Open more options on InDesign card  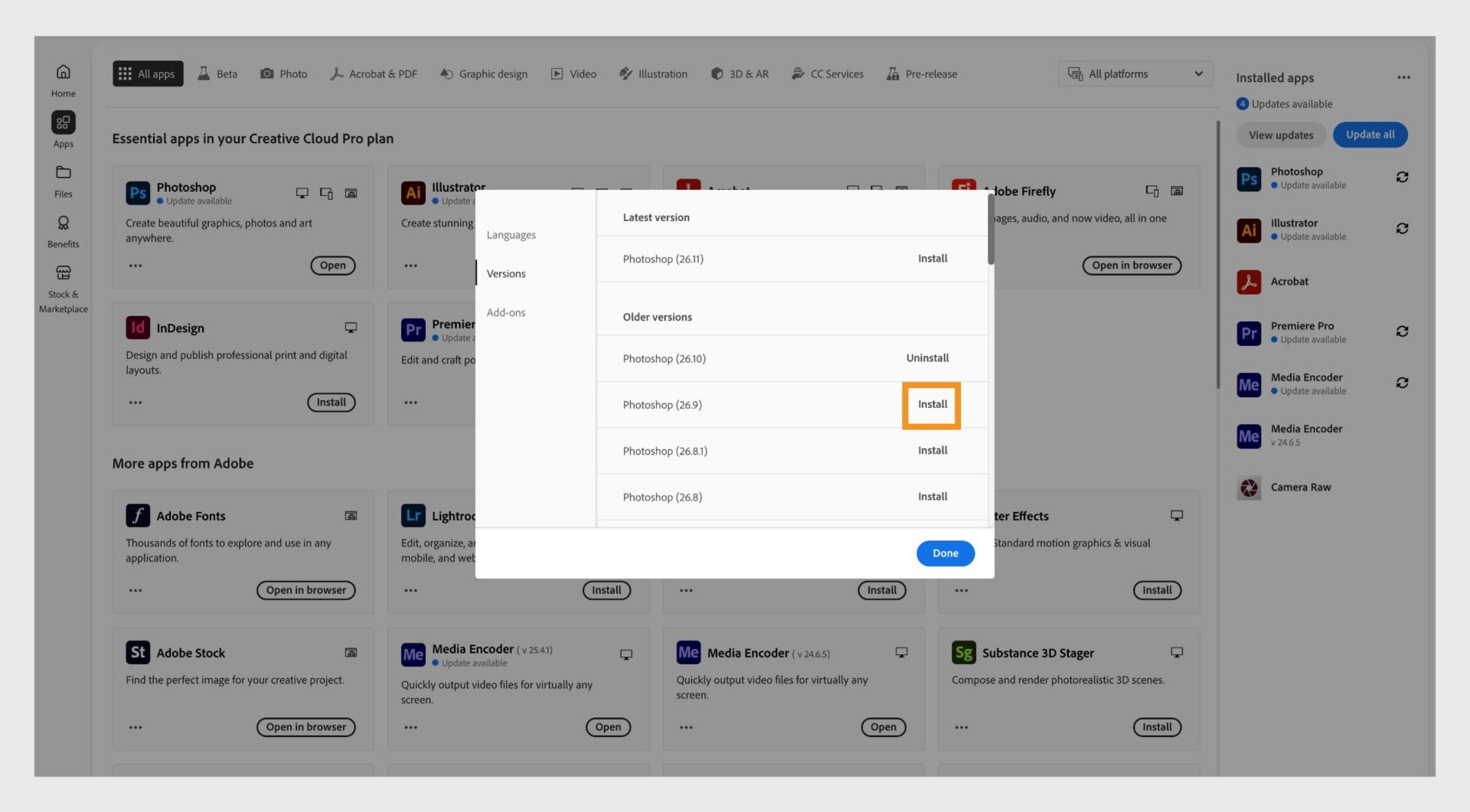tap(136, 403)
